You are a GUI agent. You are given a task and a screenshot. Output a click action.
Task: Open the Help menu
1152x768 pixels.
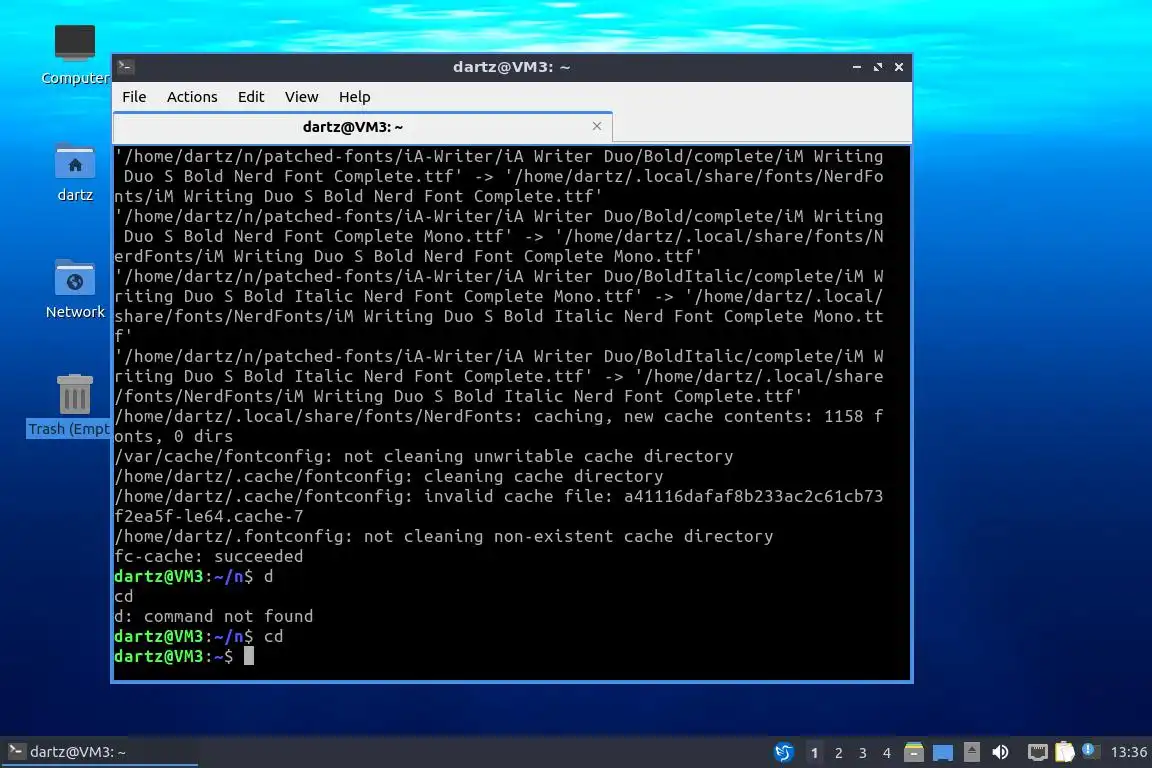pyautogui.click(x=354, y=97)
